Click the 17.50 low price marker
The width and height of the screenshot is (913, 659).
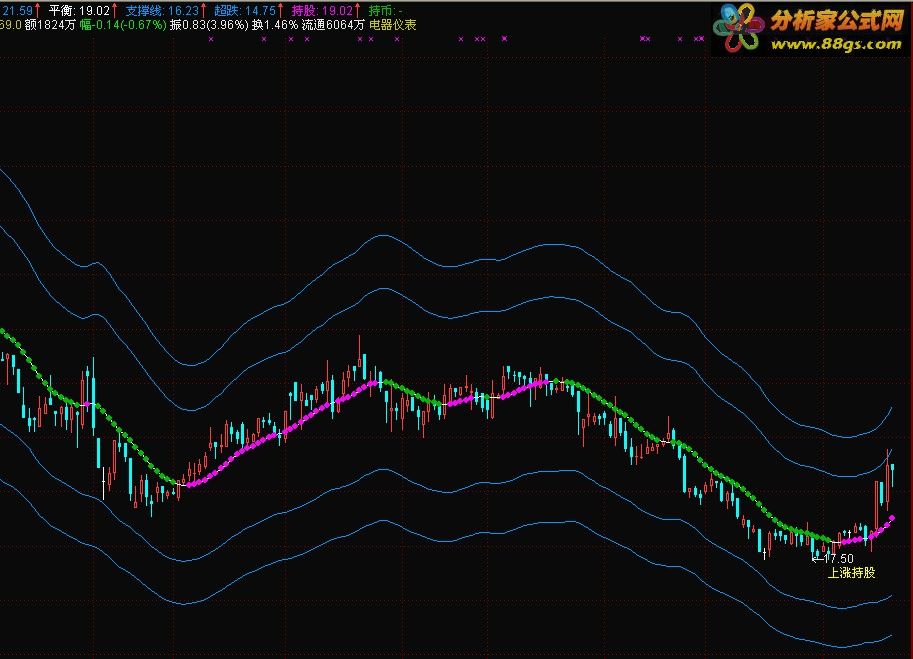[x=833, y=559]
